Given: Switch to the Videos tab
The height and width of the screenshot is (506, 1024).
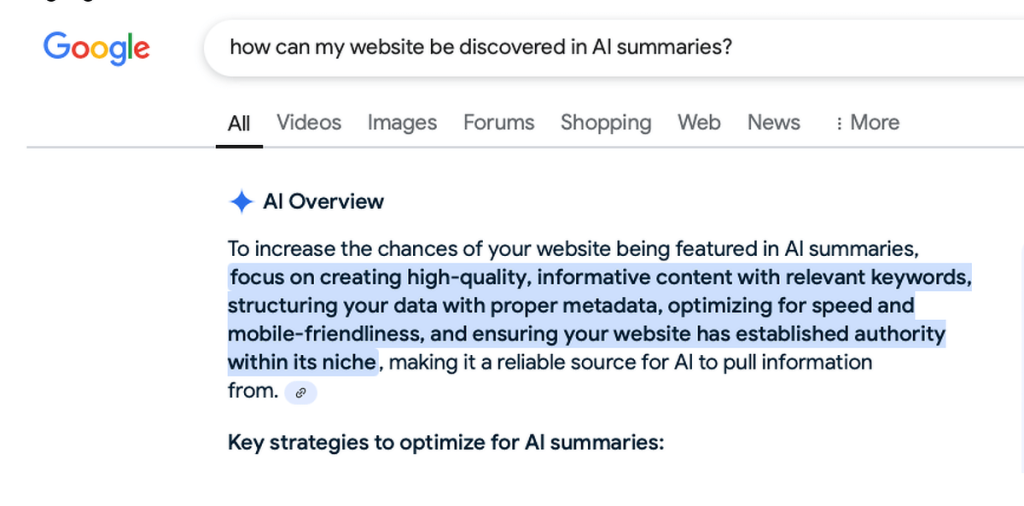Looking at the screenshot, I should (309, 122).
